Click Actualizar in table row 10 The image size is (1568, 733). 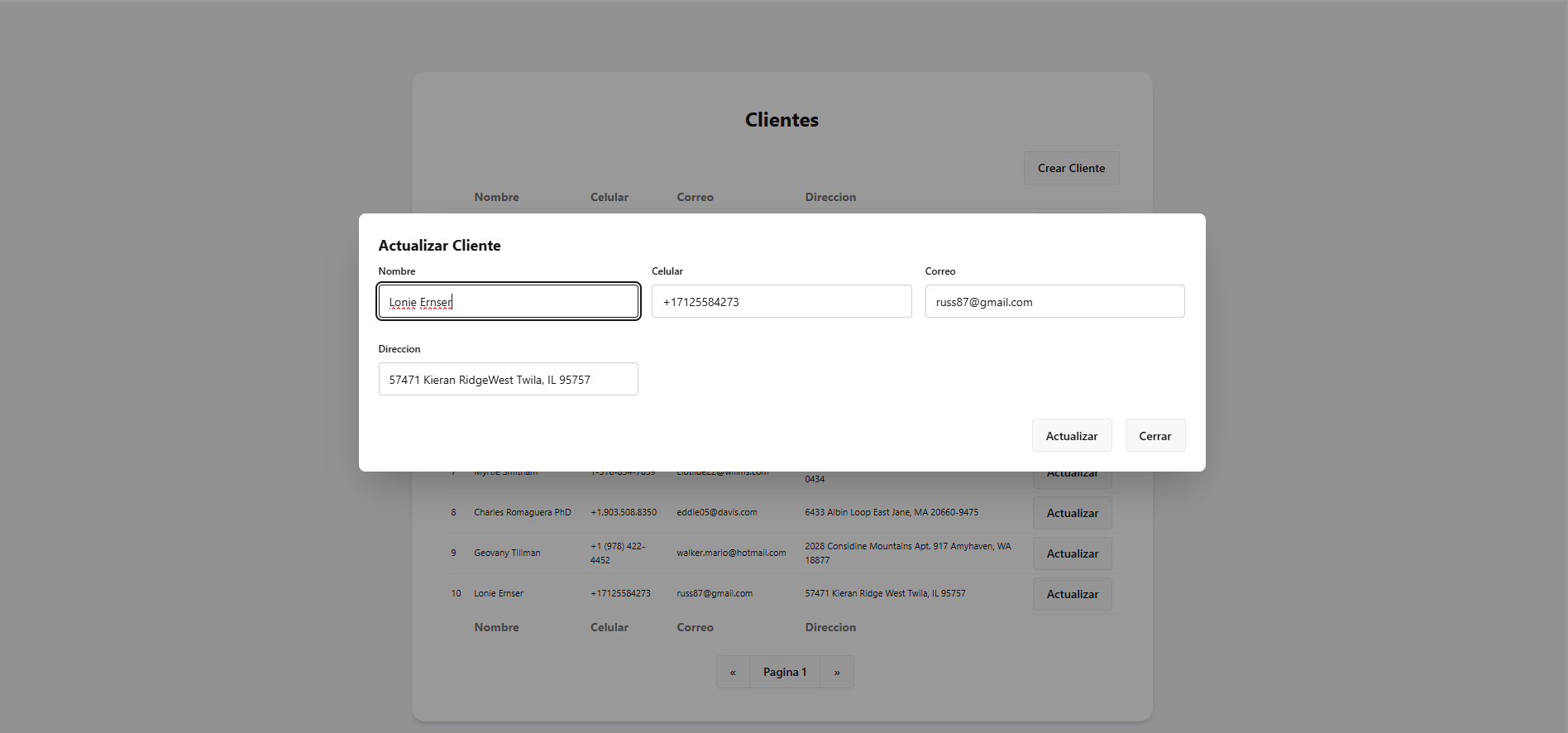pyautogui.click(x=1072, y=594)
